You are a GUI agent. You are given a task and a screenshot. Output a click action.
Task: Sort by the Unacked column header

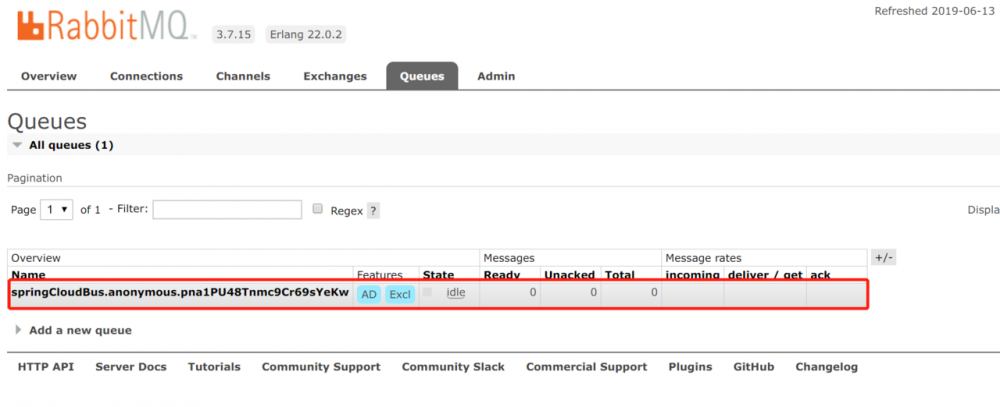[570, 275]
